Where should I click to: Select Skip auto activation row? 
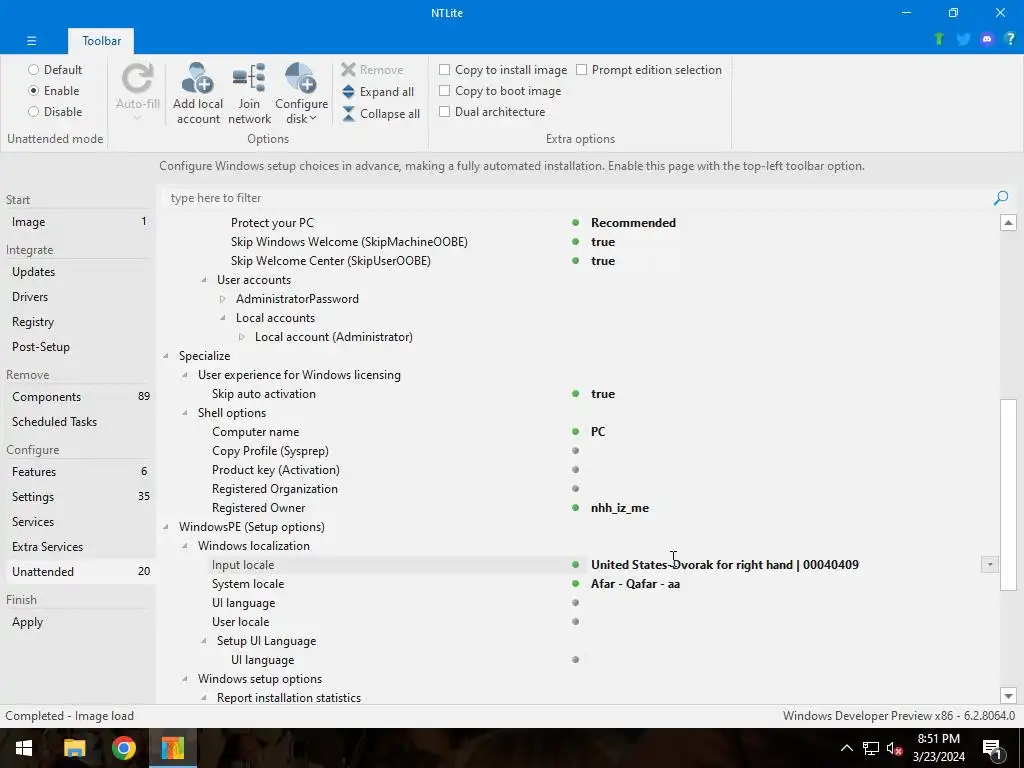(578, 394)
